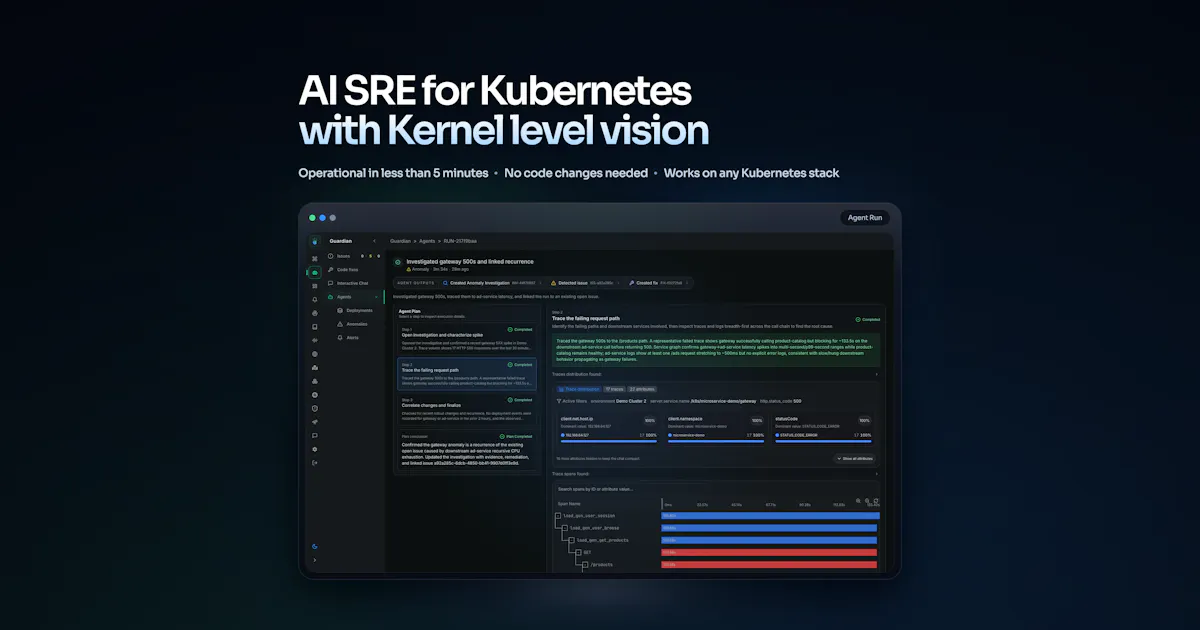This screenshot has width=1200, height=630.
Task: Select Step 2 Trace the failing request path
Action: point(466,374)
